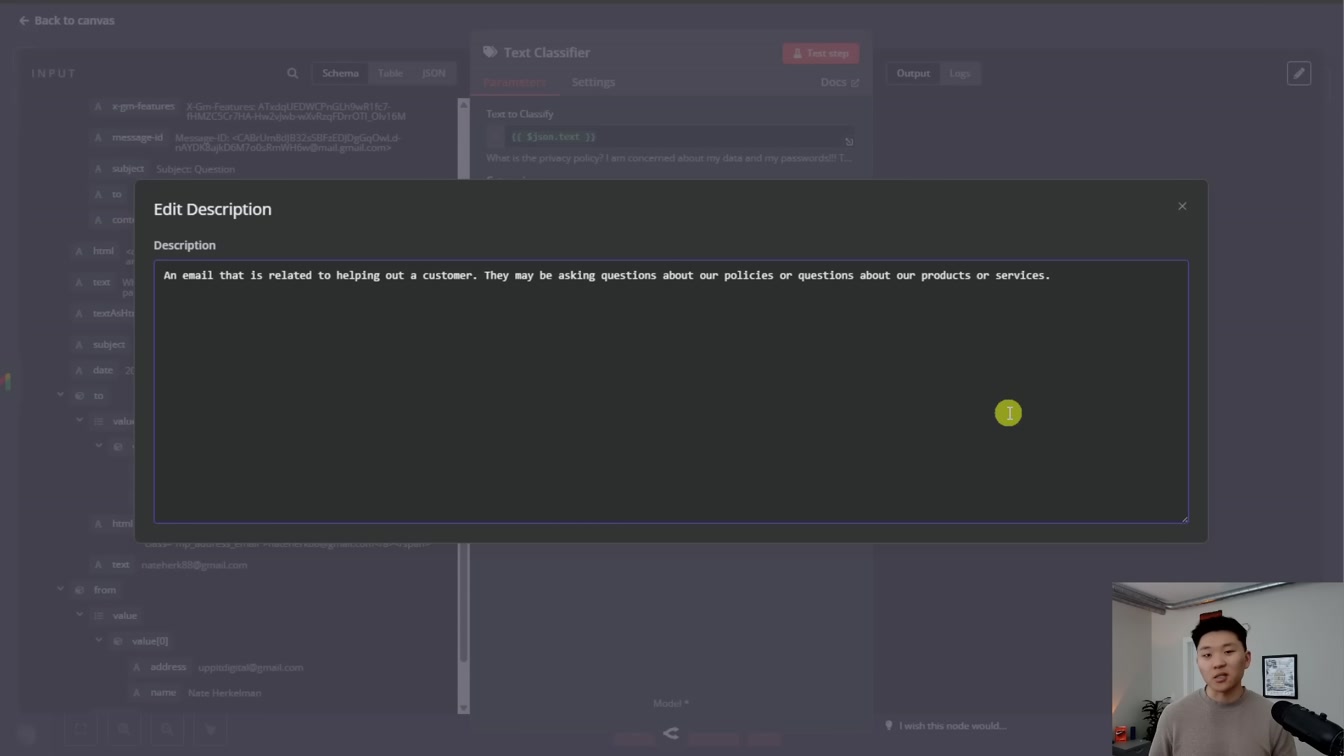Click inside the Description text area
This screenshot has height=756, width=1344.
tap(671, 391)
